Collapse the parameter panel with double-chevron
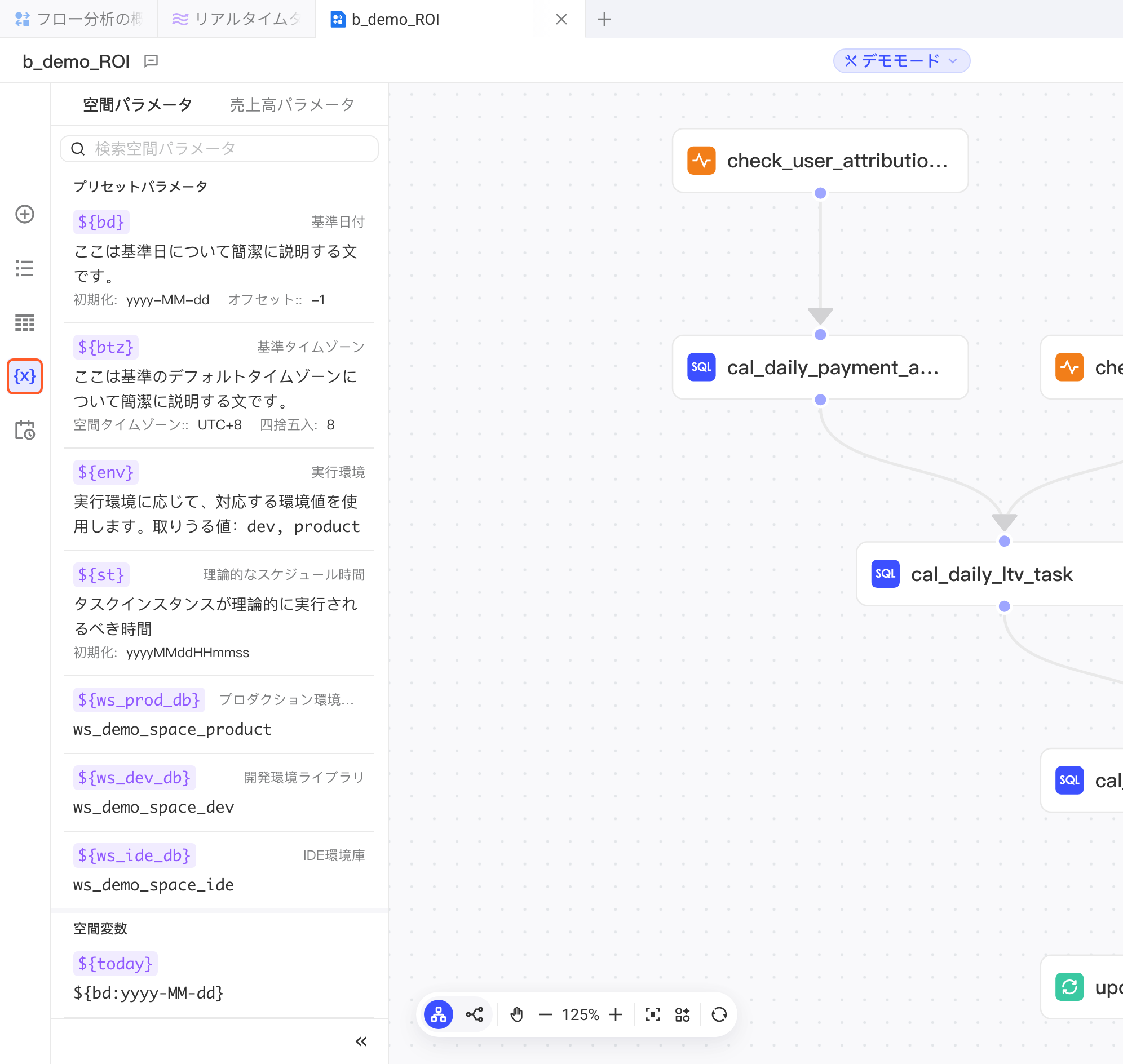 click(361, 1041)
